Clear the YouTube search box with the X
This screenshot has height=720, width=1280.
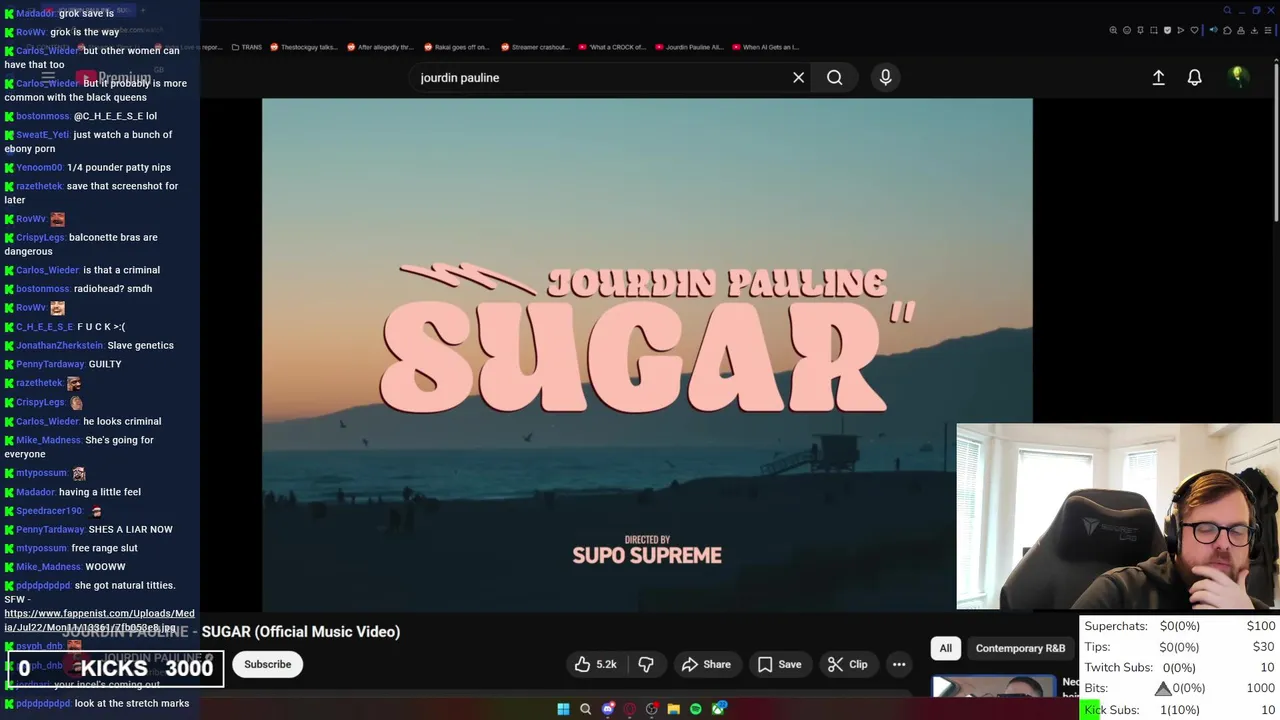tap(798, 77)
